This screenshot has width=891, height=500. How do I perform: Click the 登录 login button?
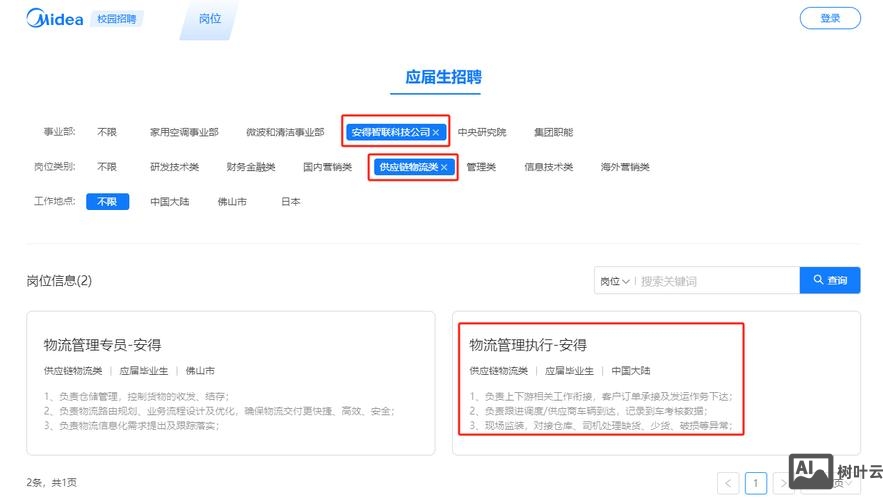(x=830, y=18)
